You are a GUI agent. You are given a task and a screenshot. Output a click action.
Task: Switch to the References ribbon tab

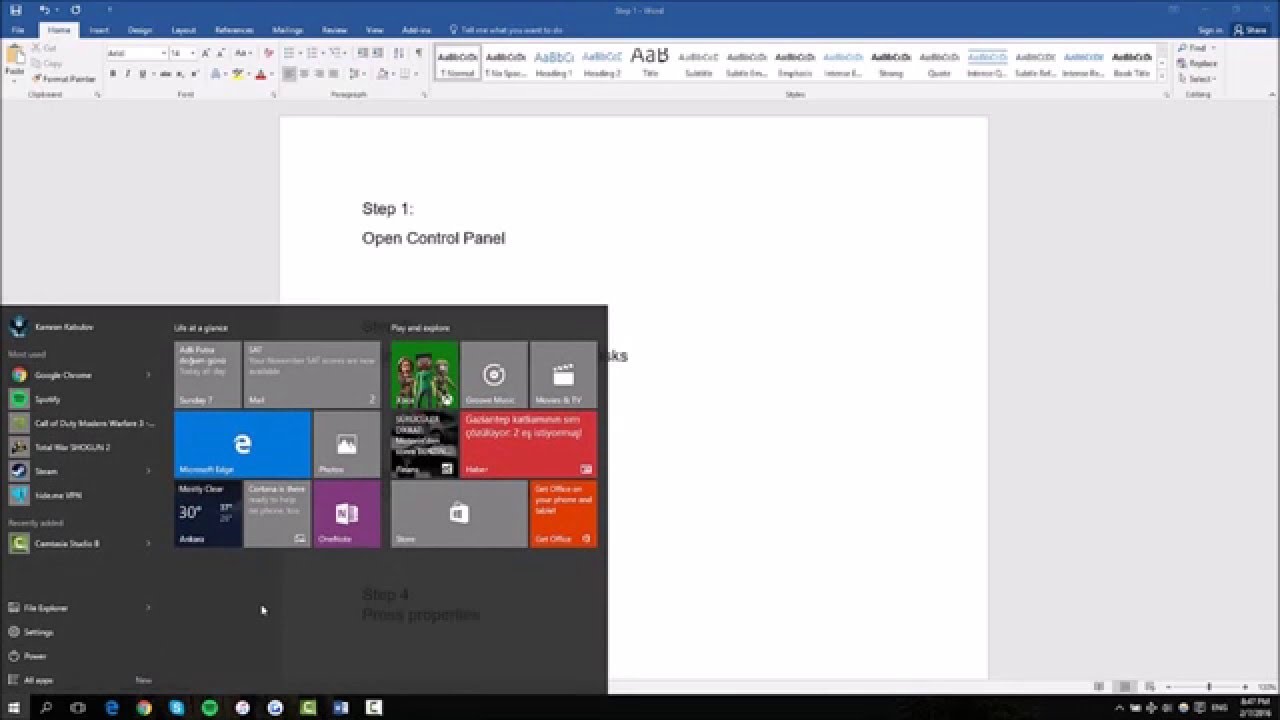(x=234, y=30)
